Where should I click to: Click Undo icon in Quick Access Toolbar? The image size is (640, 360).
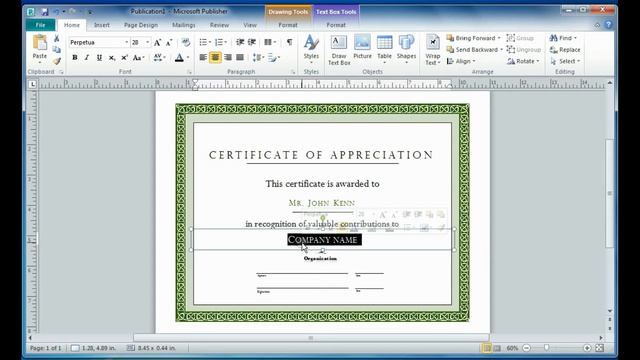[x=56, y=11]
